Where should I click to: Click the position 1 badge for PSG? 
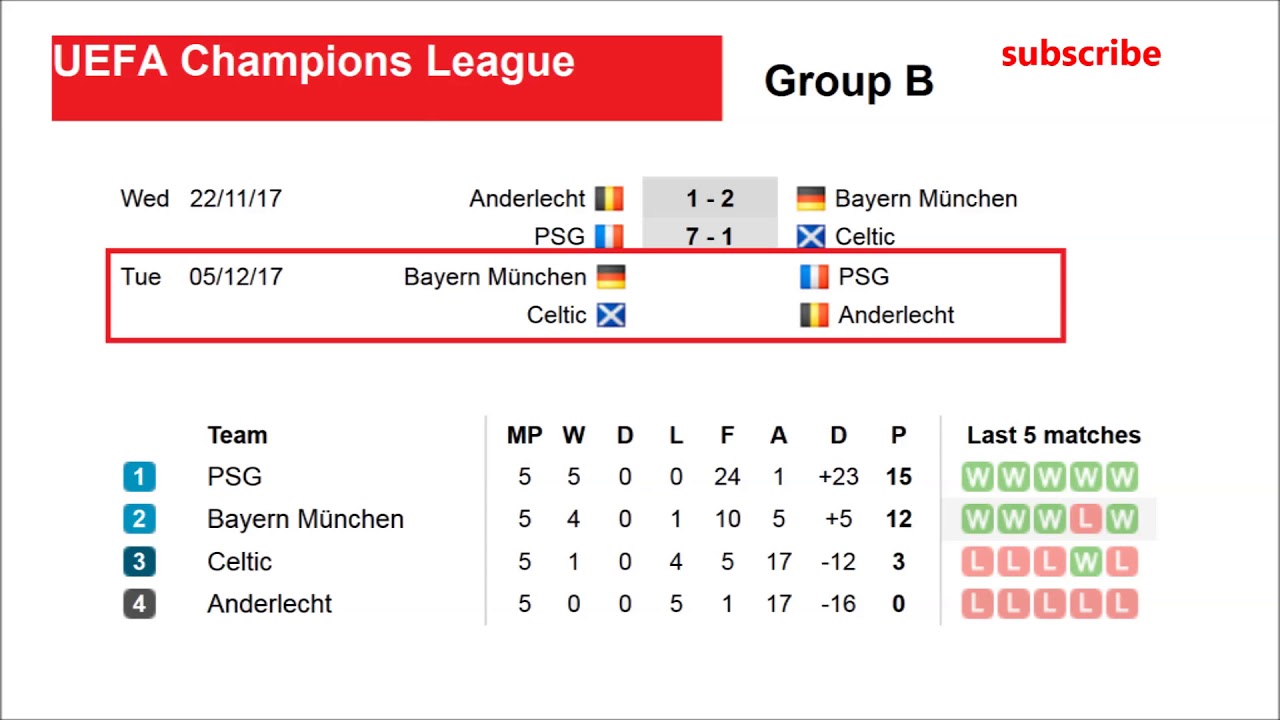(139, 477)
